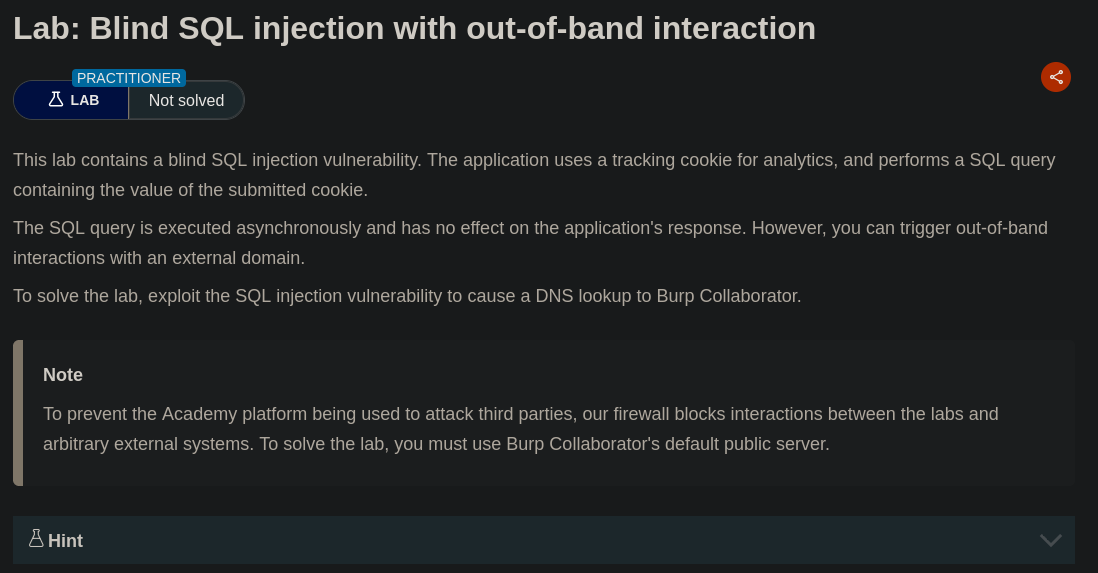Screen dimensions: 1098x573
Task: Click the sentence starting 'To solve the lab, exploit'
Action: click(x=407, y=296)
